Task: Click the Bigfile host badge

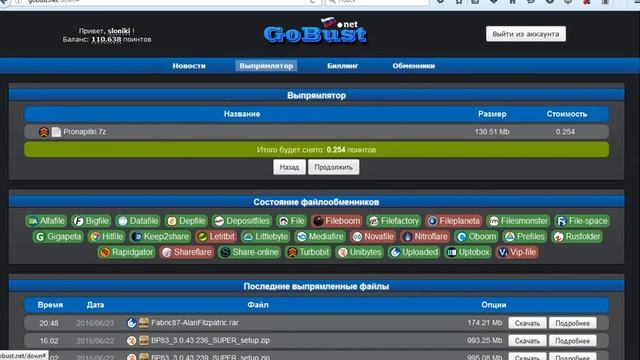Action: (91, 221)
